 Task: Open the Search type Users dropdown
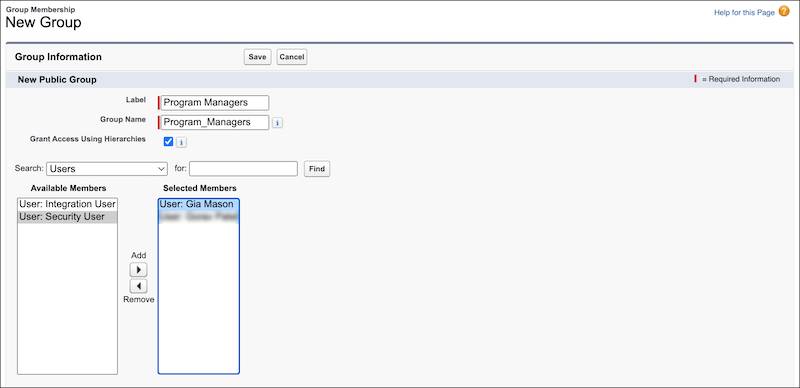point(107,168)
